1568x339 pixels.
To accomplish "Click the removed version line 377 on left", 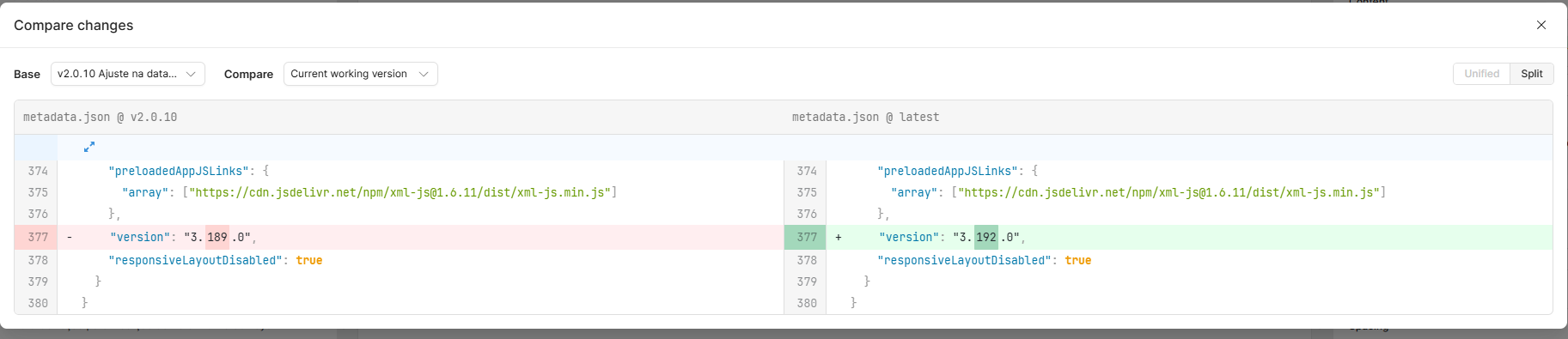I will click(399, 237).
